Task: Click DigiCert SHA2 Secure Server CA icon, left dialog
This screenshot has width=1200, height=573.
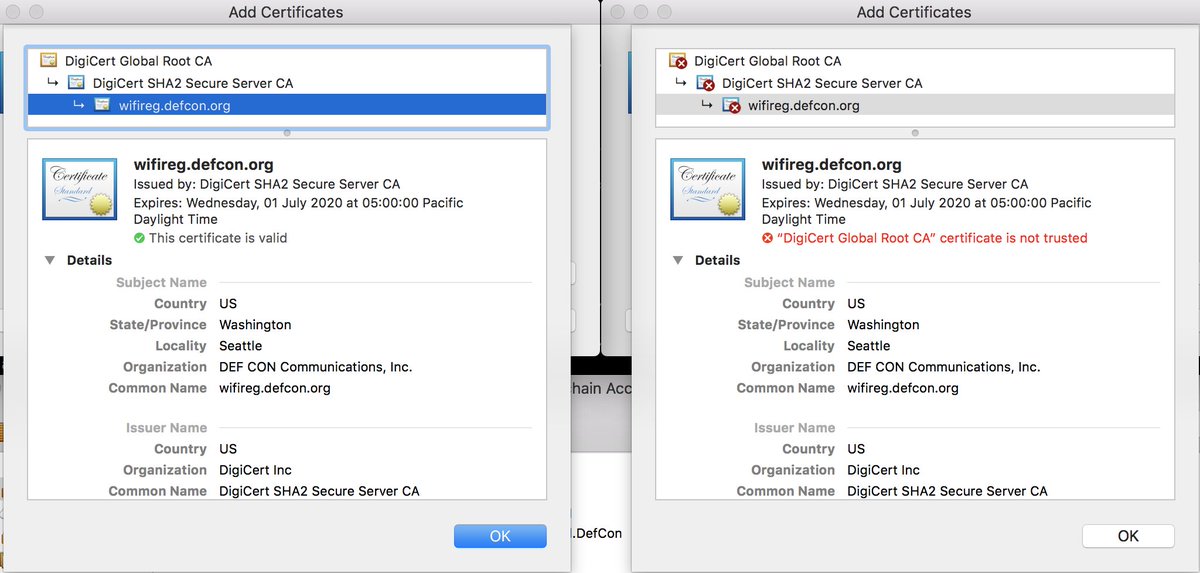Action: (x=76, y=83)
